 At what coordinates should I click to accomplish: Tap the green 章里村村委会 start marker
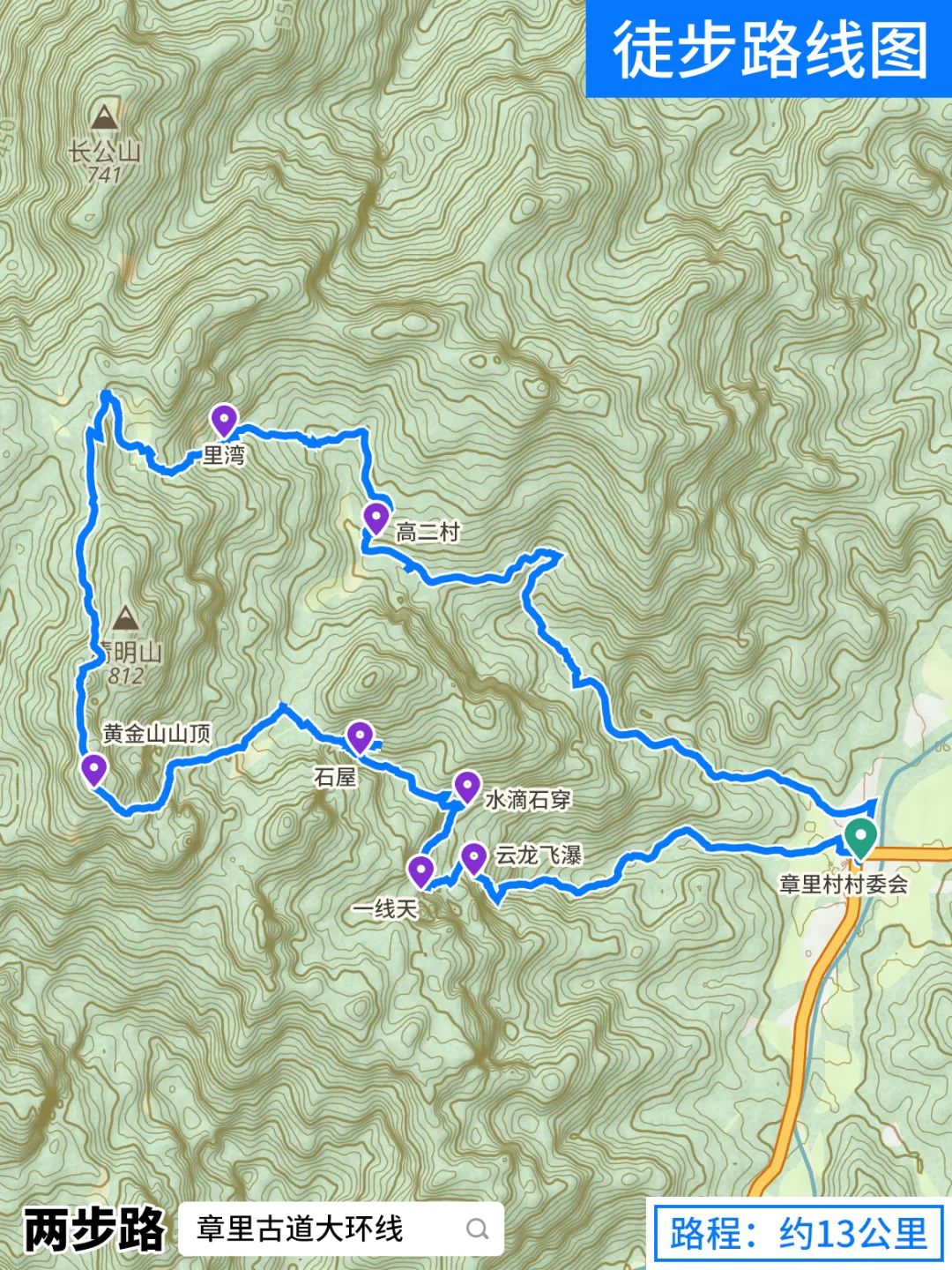coord(859,837)
